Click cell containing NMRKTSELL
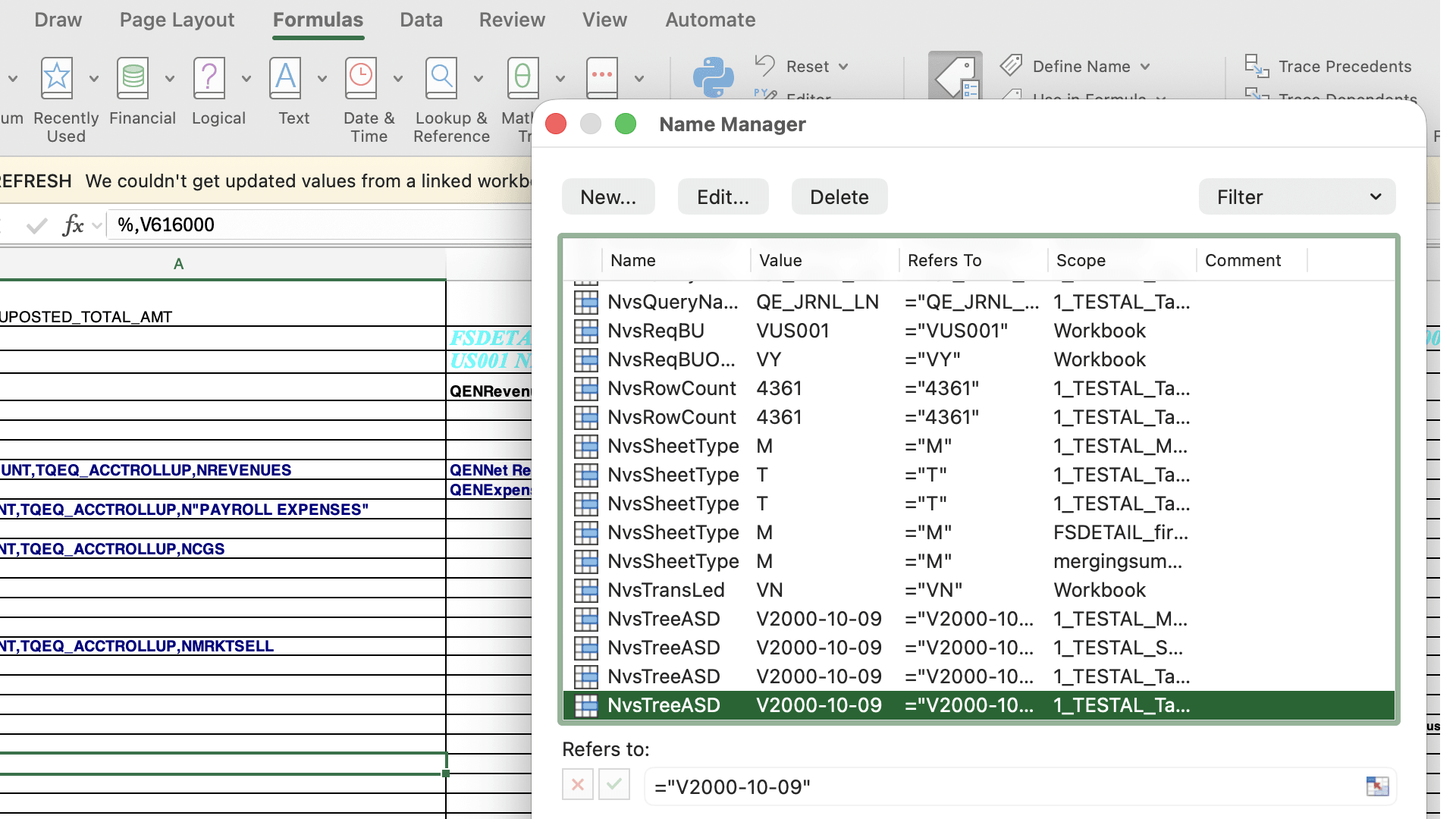1456x819 pixels. coord(223,646)
